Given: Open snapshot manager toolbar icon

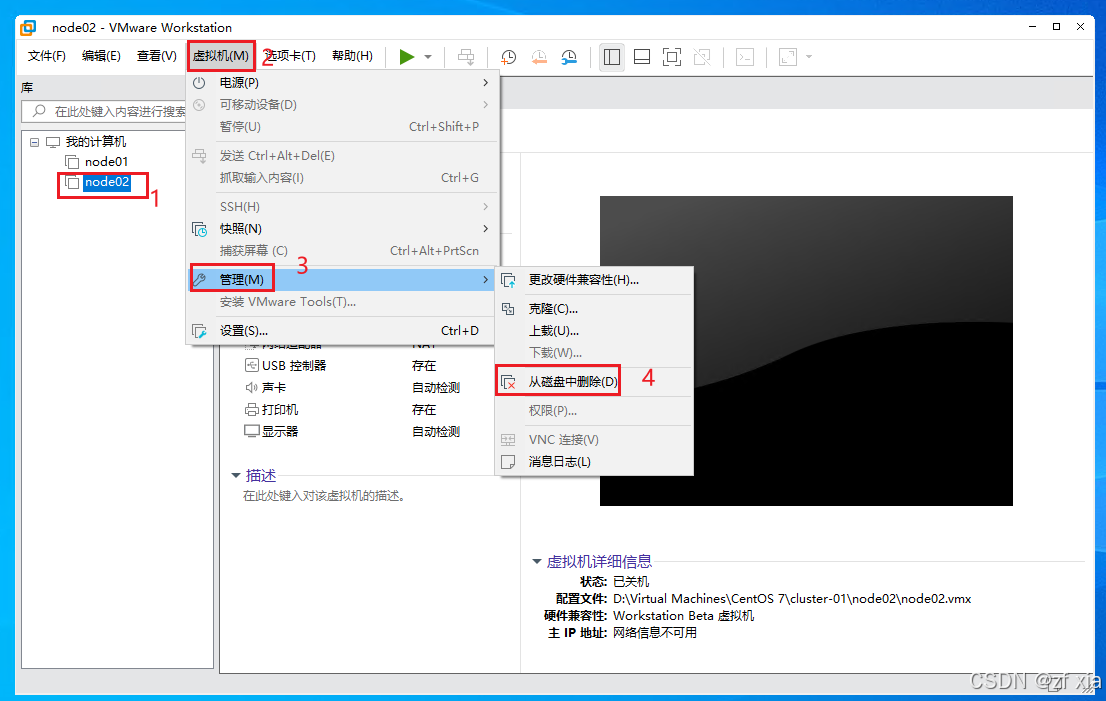Looking at the screenshot, I should [569, 56].
